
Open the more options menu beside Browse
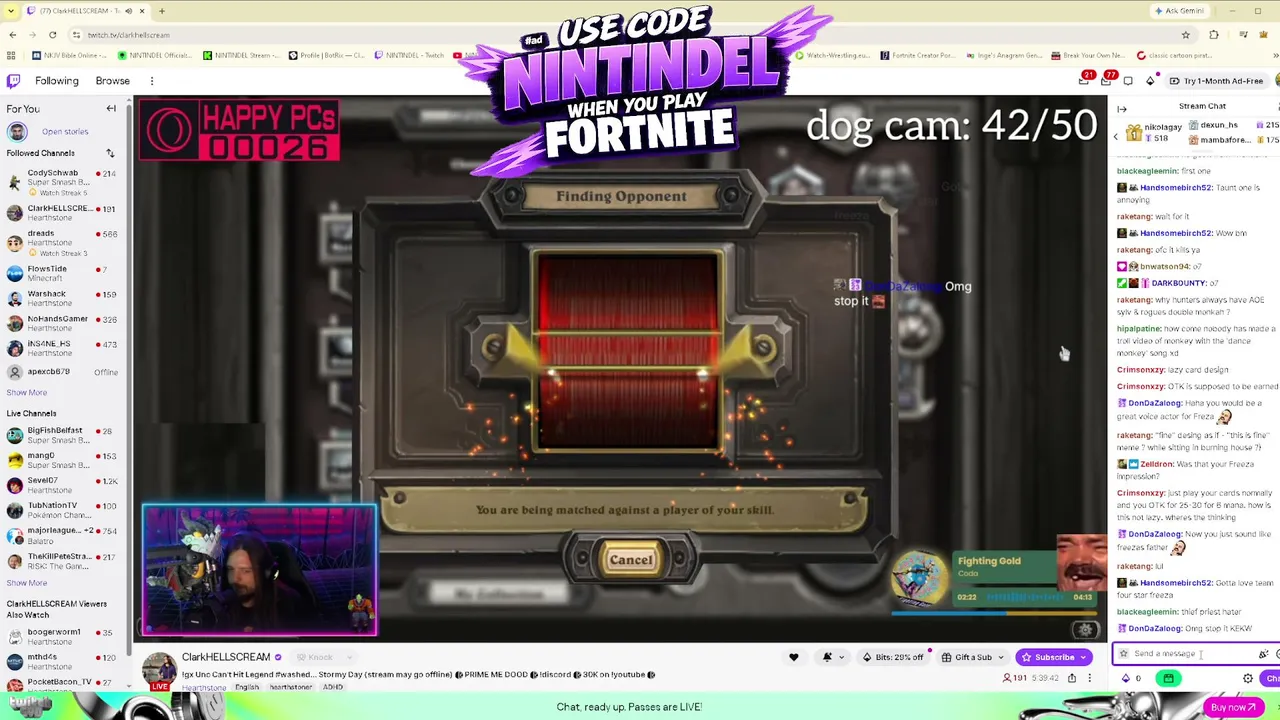(x=152, y=81)
